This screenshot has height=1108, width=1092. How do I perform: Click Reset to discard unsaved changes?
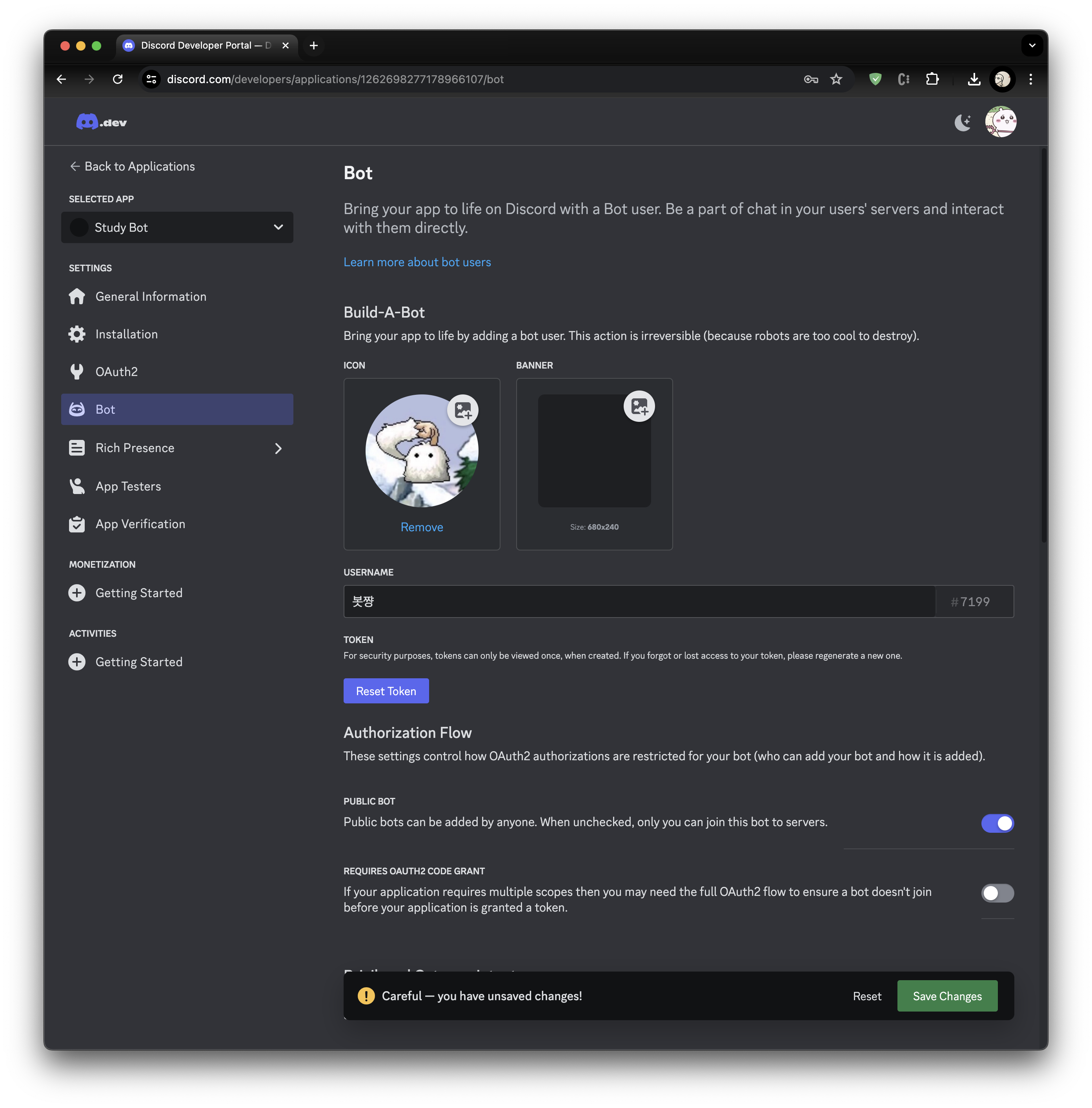click(x=866, y=995)
